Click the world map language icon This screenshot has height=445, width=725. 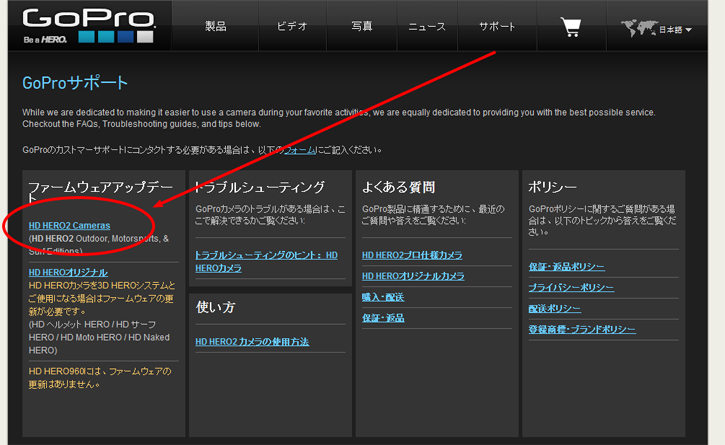[x=639, y=28]
